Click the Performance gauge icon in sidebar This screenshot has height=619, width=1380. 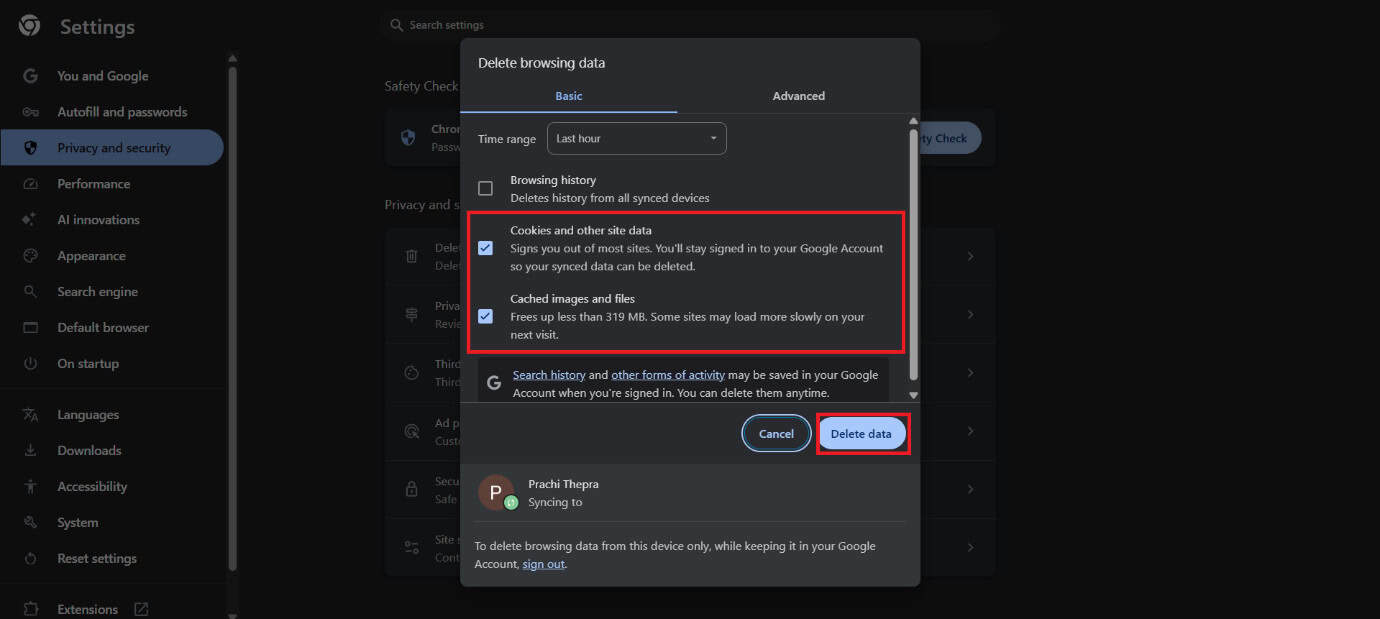pos(31,184)
